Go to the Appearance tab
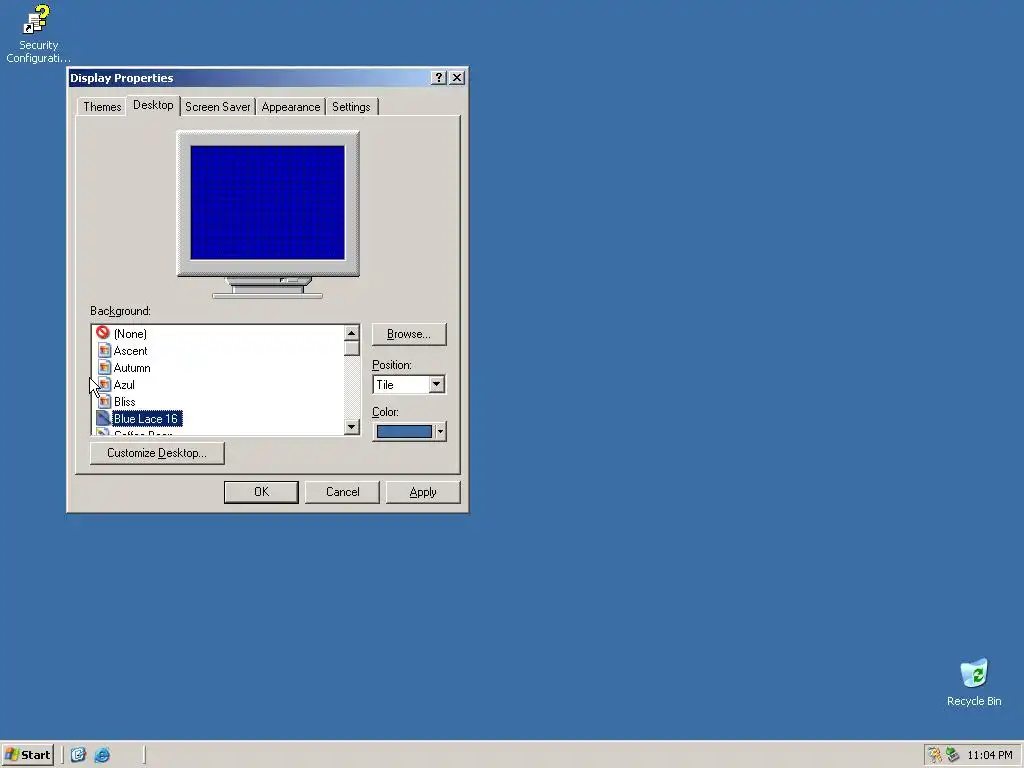 pos(291,106)
